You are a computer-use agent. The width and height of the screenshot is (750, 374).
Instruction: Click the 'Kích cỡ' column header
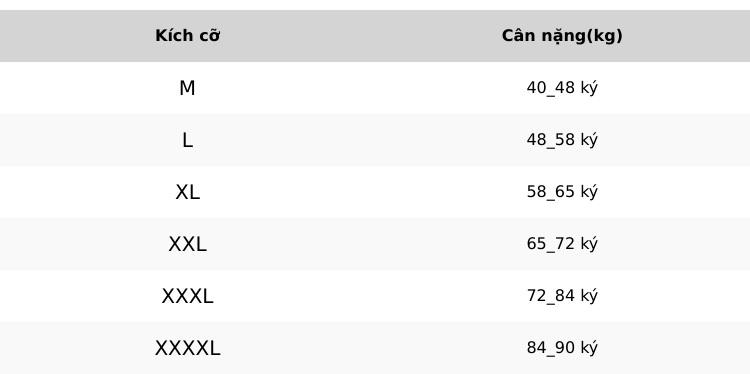tap(188, 36)
